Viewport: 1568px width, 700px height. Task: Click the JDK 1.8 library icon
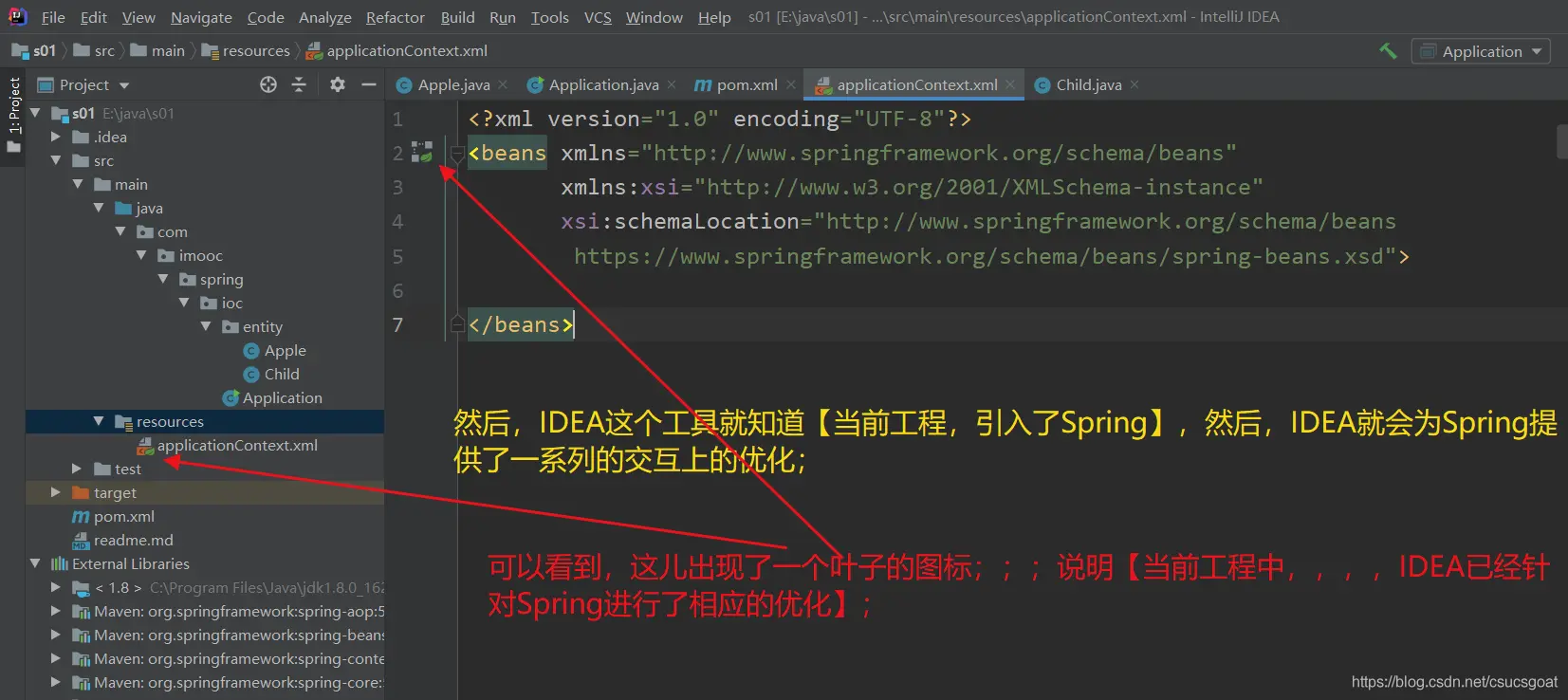click(81, 588)
